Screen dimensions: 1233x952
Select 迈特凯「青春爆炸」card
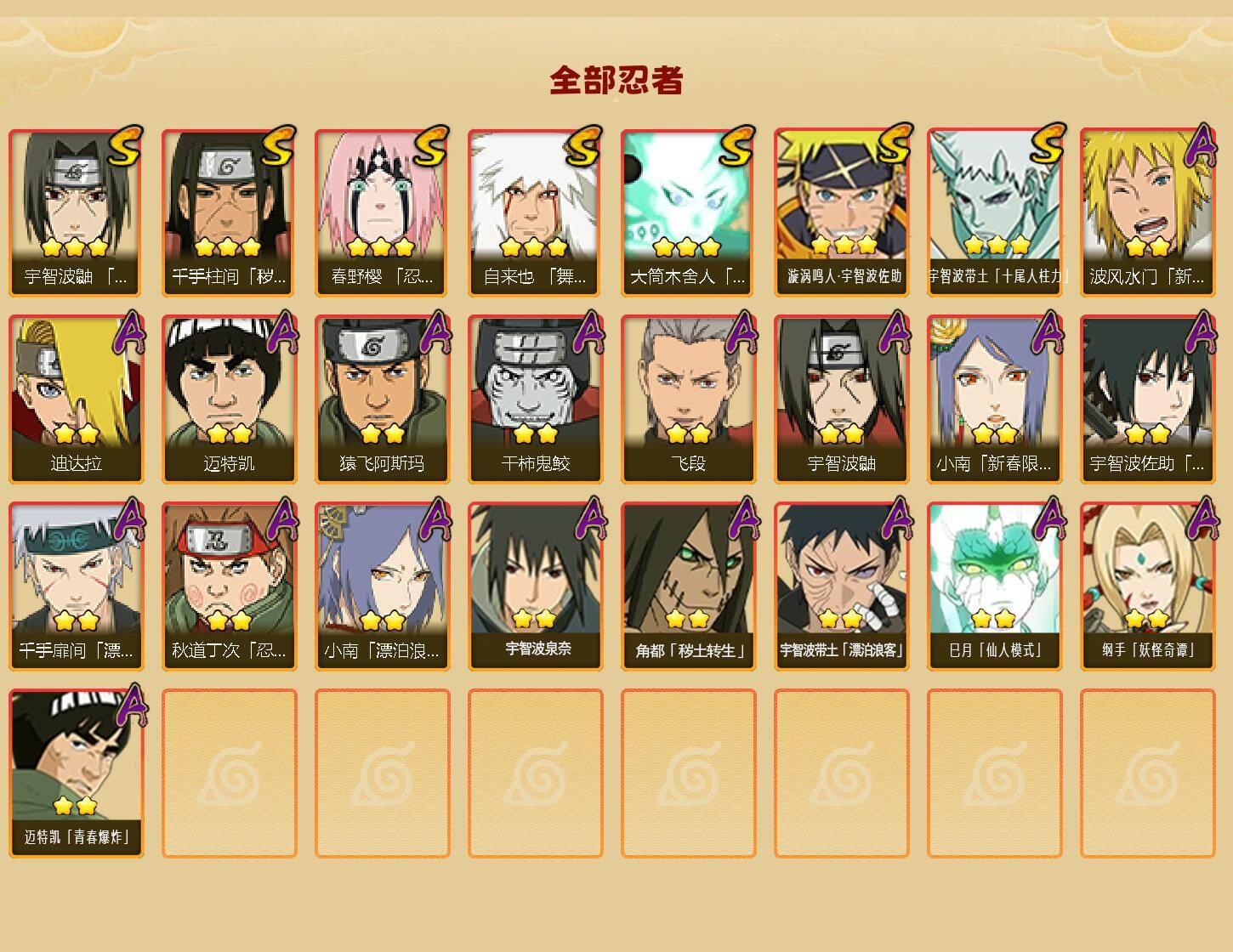pos(77,773)
